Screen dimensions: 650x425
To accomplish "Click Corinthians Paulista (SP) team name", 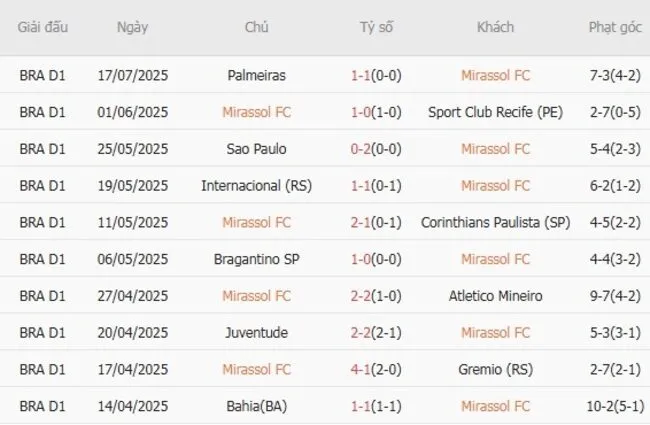I will pos(495,222).
